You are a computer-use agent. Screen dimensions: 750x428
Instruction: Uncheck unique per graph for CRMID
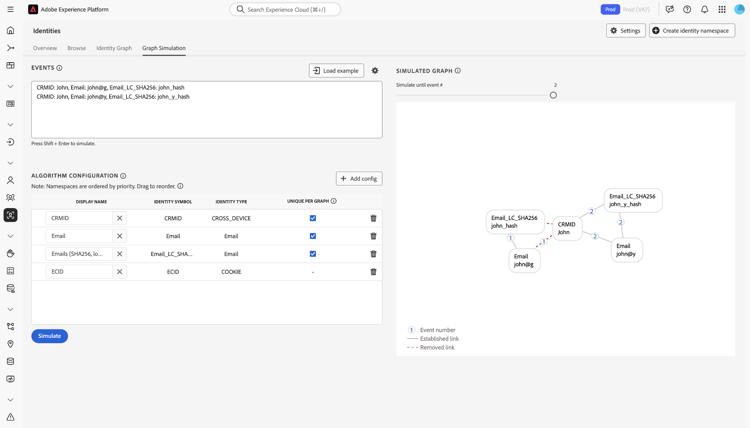(x=313, y=218)
